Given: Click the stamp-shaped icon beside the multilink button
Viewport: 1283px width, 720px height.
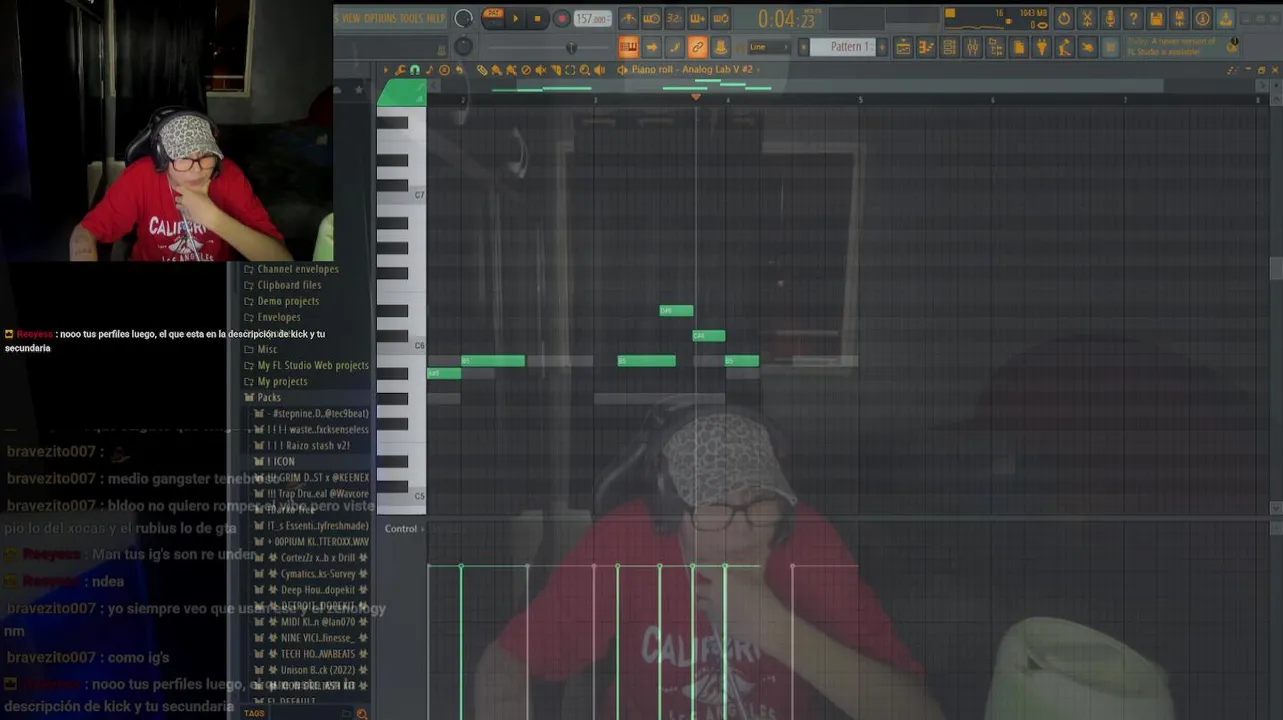Looking at the screenshot, I should (x=721, y=47).
